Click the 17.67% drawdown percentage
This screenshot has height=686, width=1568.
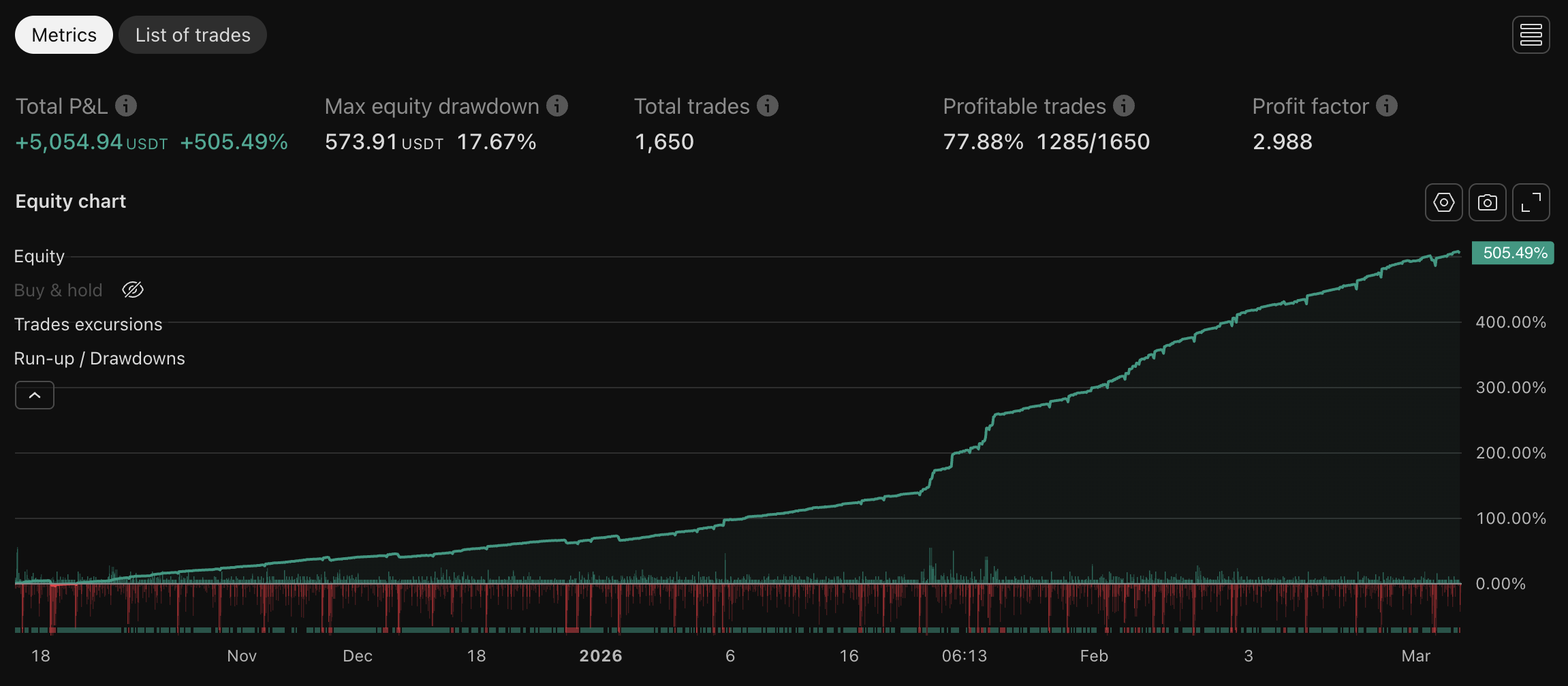[x=497, y=142]
